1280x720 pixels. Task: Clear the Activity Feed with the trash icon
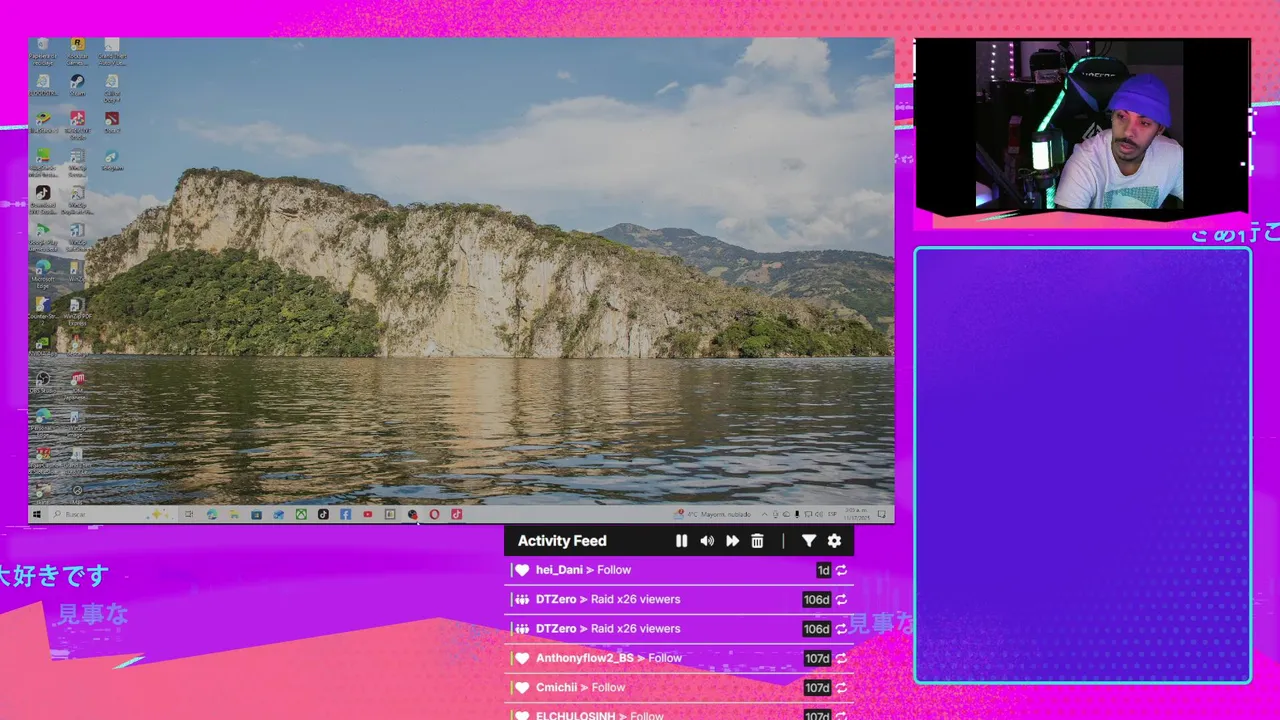click(x=757, y=541)
